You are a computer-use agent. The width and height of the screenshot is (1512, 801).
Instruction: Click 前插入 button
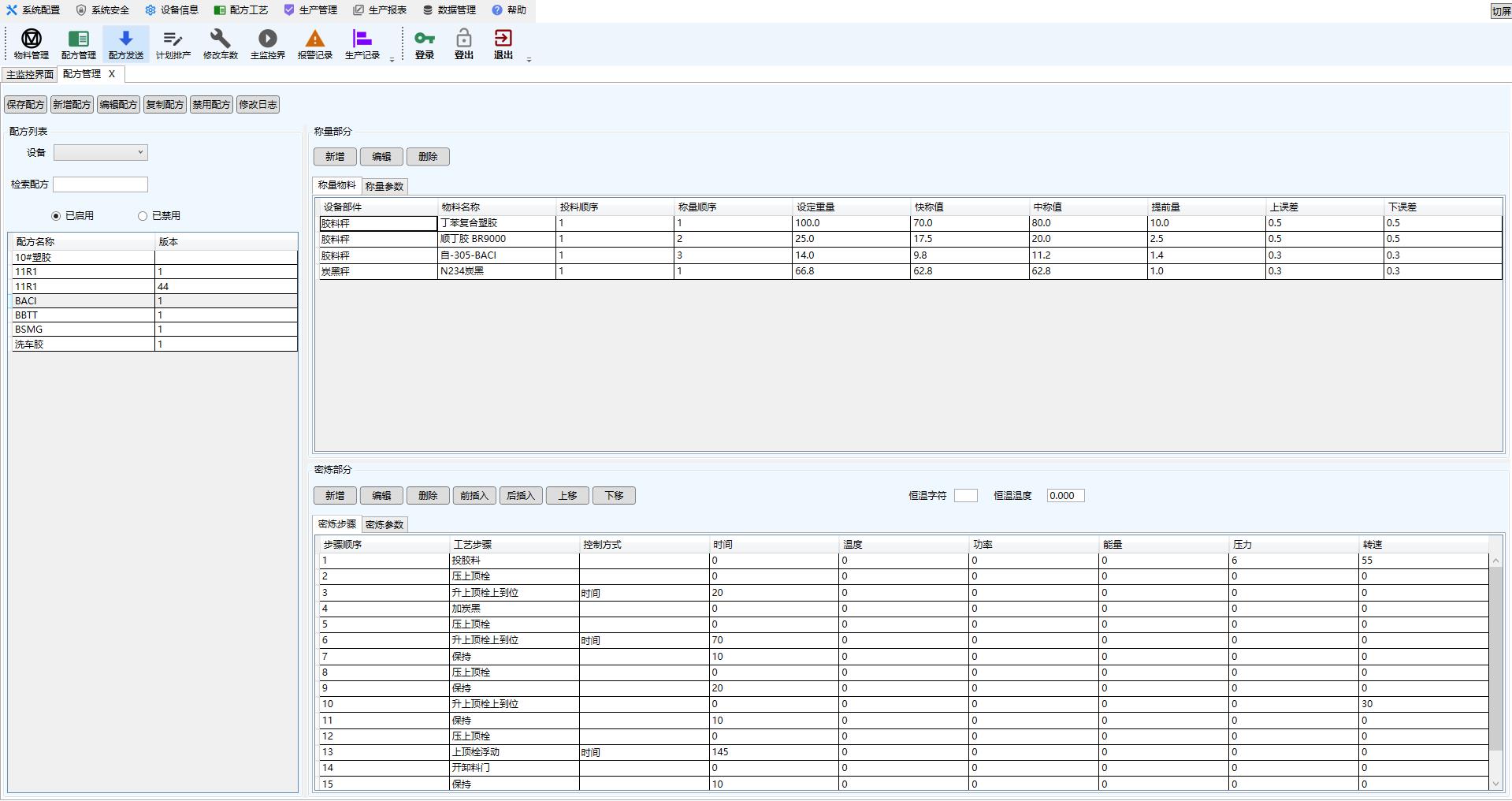[474, 496]
